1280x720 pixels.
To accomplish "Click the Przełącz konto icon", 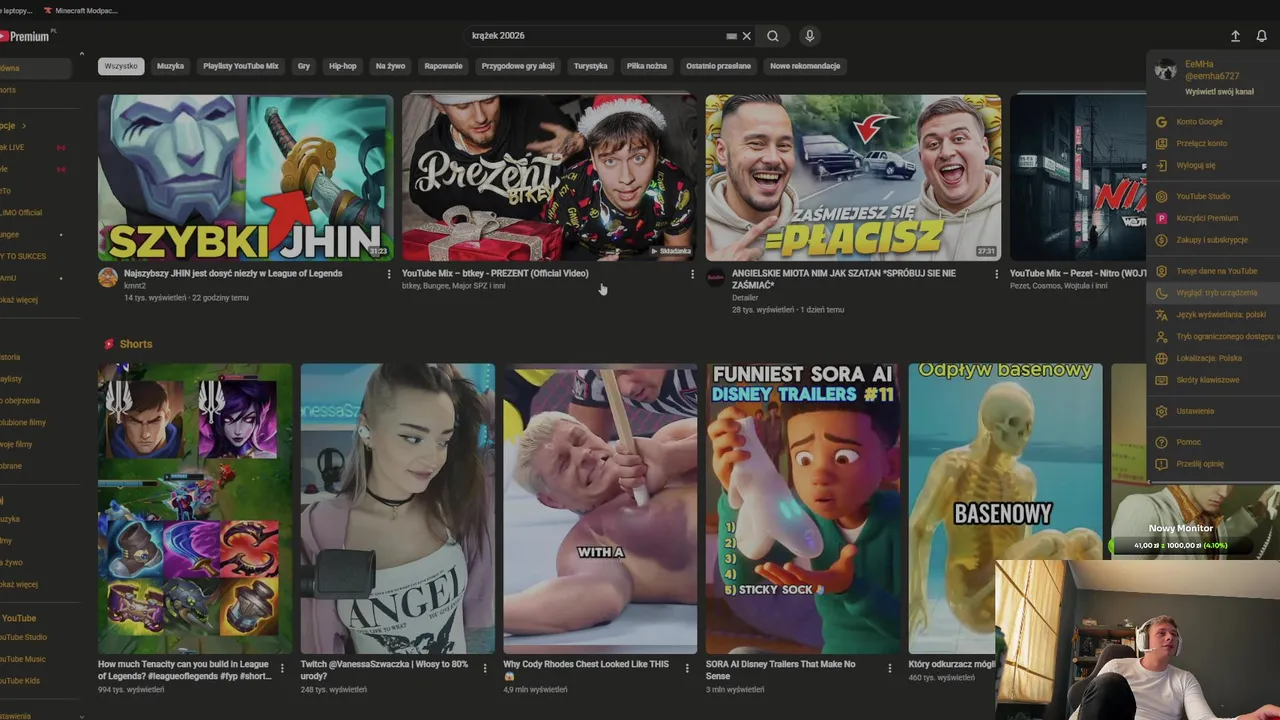I will [1161, 143].
